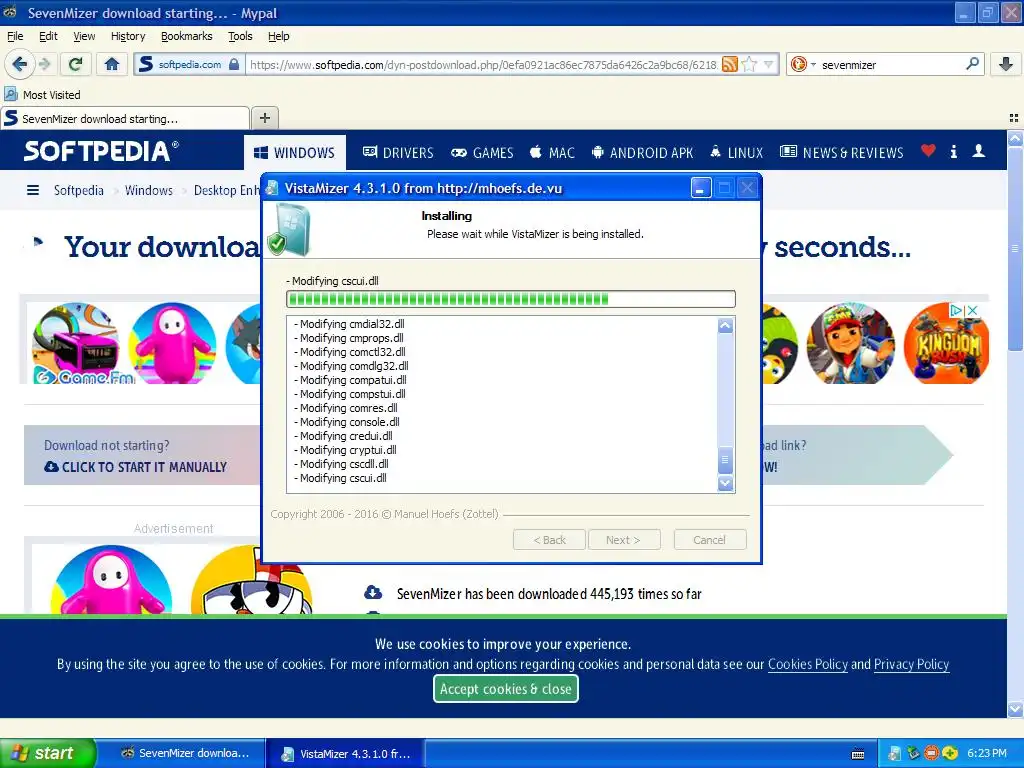Viewport: 1024px width, 768px height.
Task: Open a new tab with plus button
Action: click(x=264, y=118)
